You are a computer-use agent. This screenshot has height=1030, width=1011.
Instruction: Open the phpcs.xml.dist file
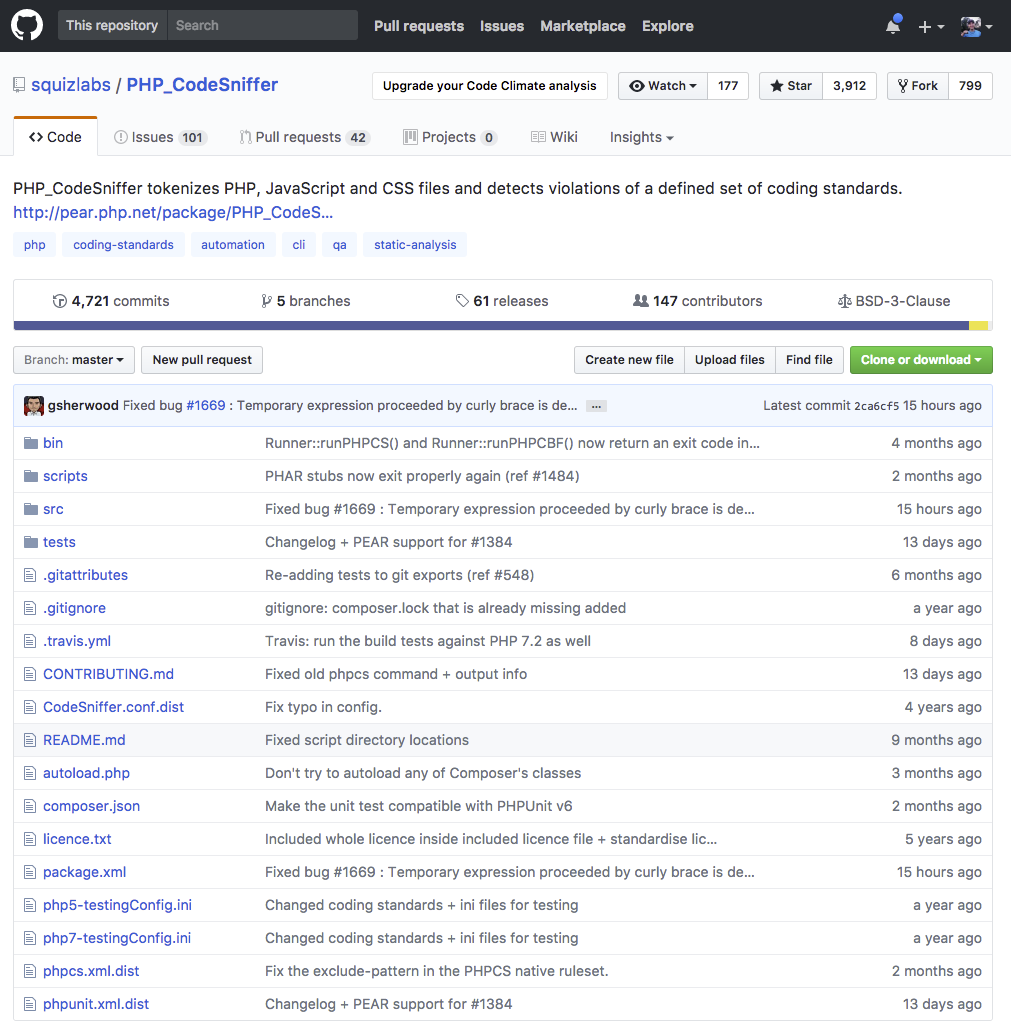(x=91, y=971)
